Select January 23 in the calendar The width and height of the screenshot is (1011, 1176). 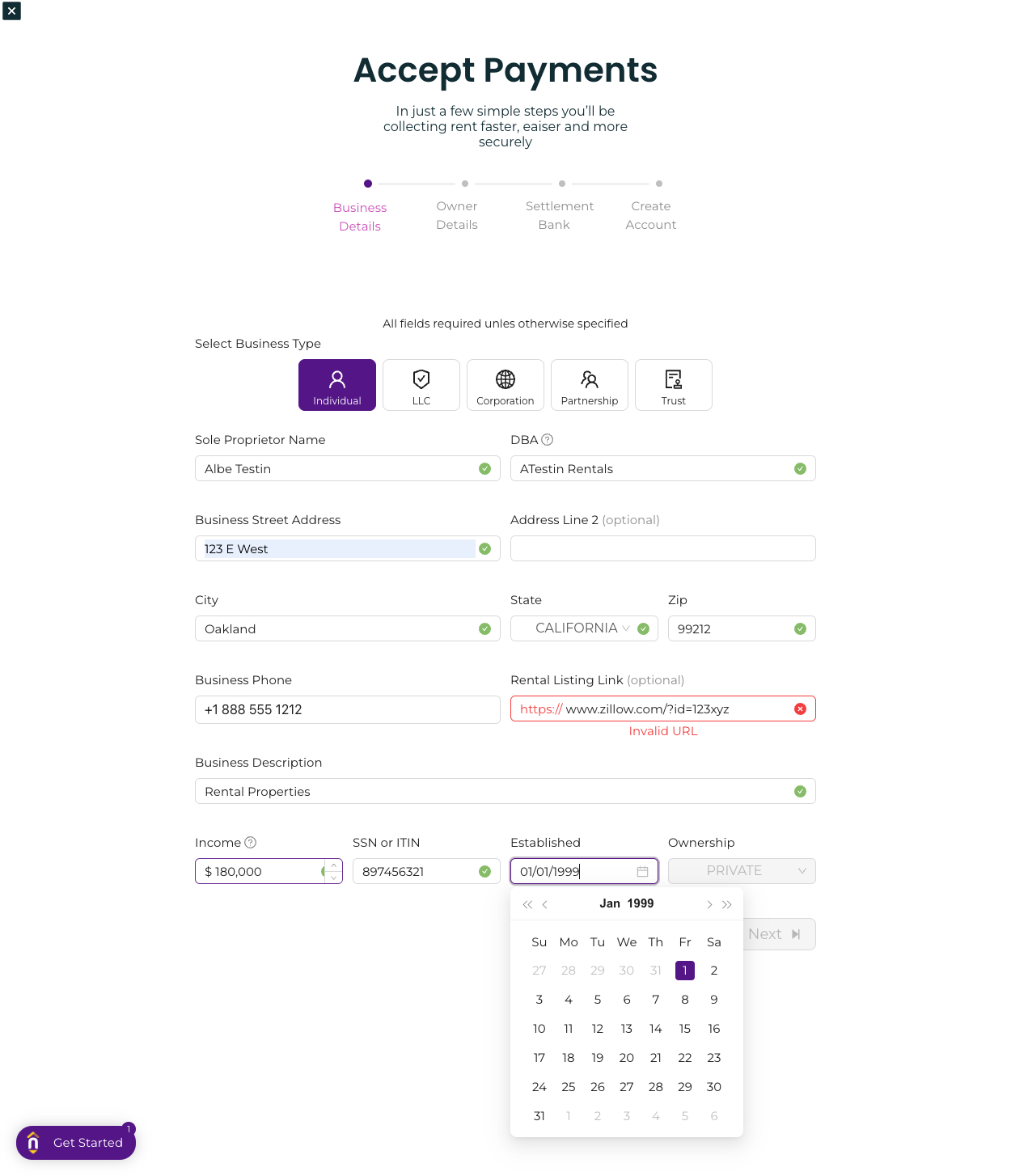pos(714,1058)
